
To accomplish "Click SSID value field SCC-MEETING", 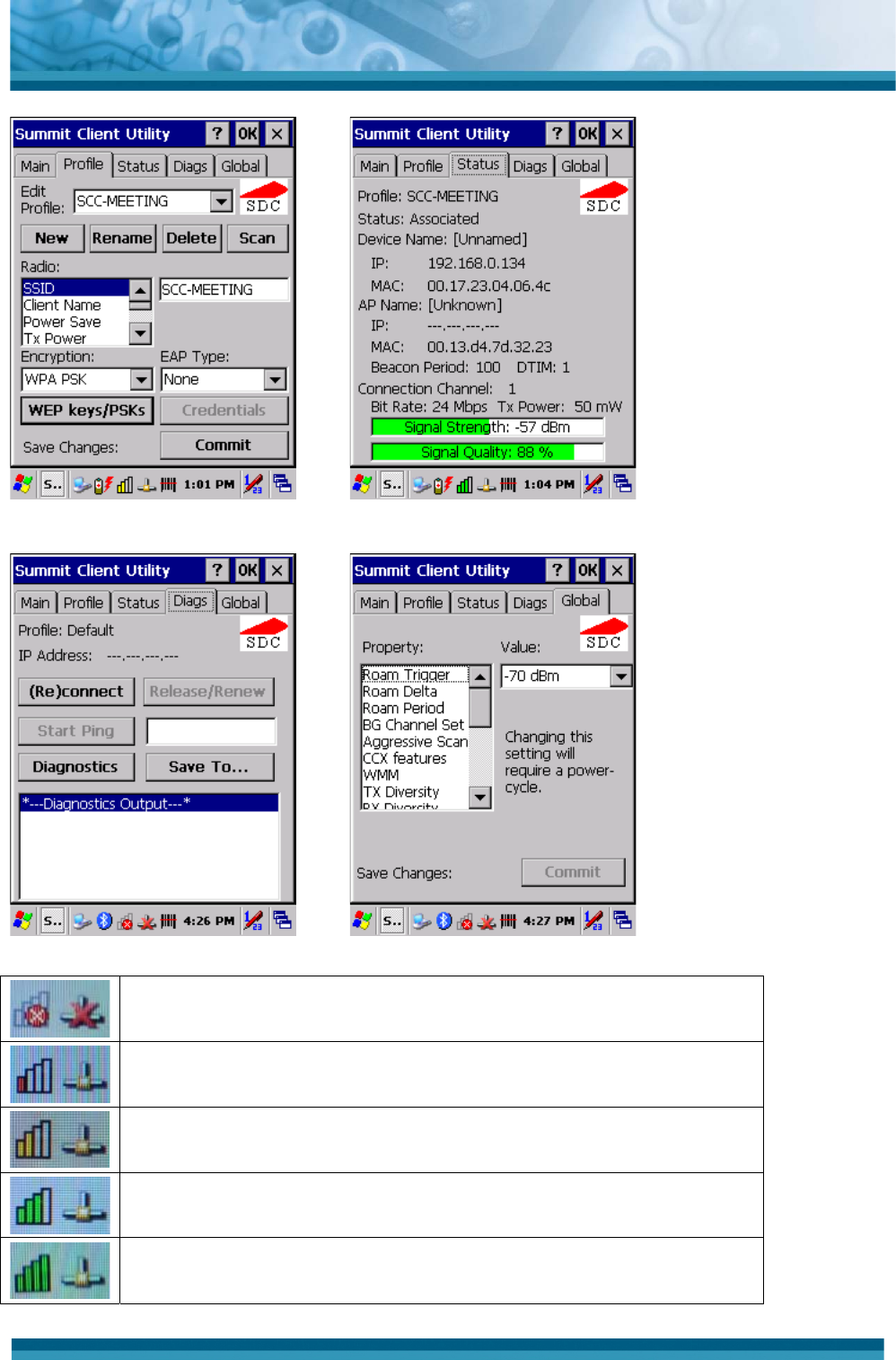I will [224, 289].
